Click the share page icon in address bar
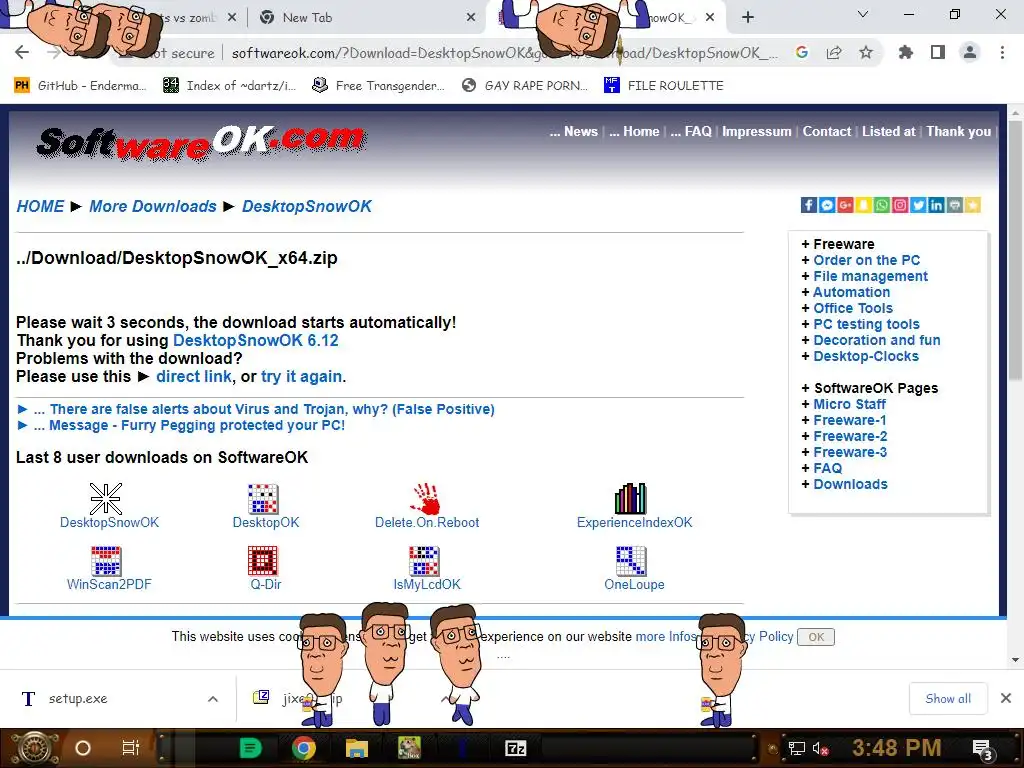The image size is (1024, 768). click(834, 52)
